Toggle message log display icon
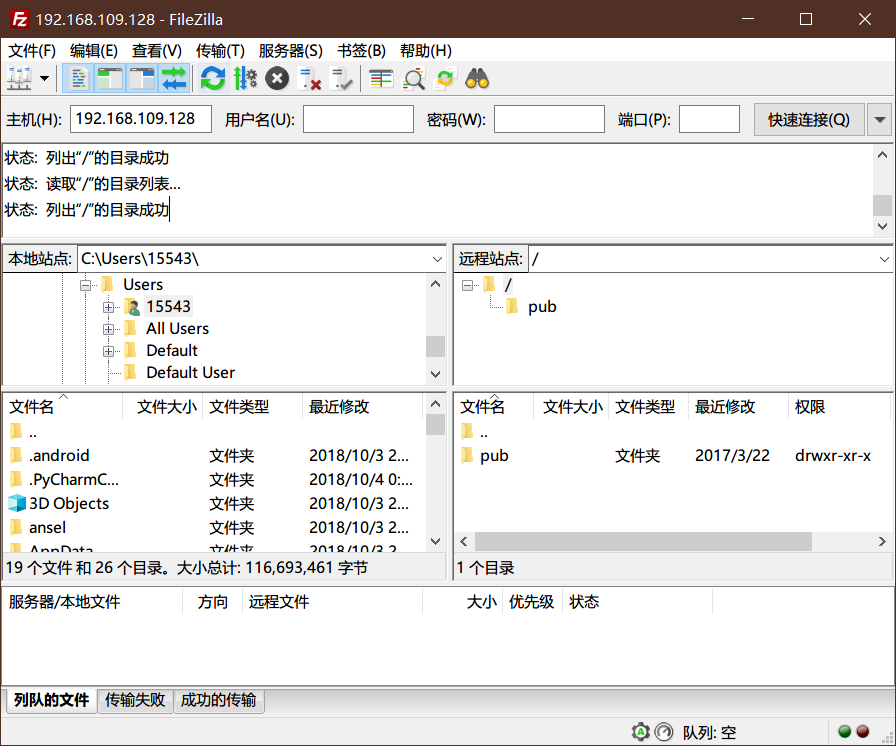The height and width of the screenshot is (746, 896). [x=78, y=79]
